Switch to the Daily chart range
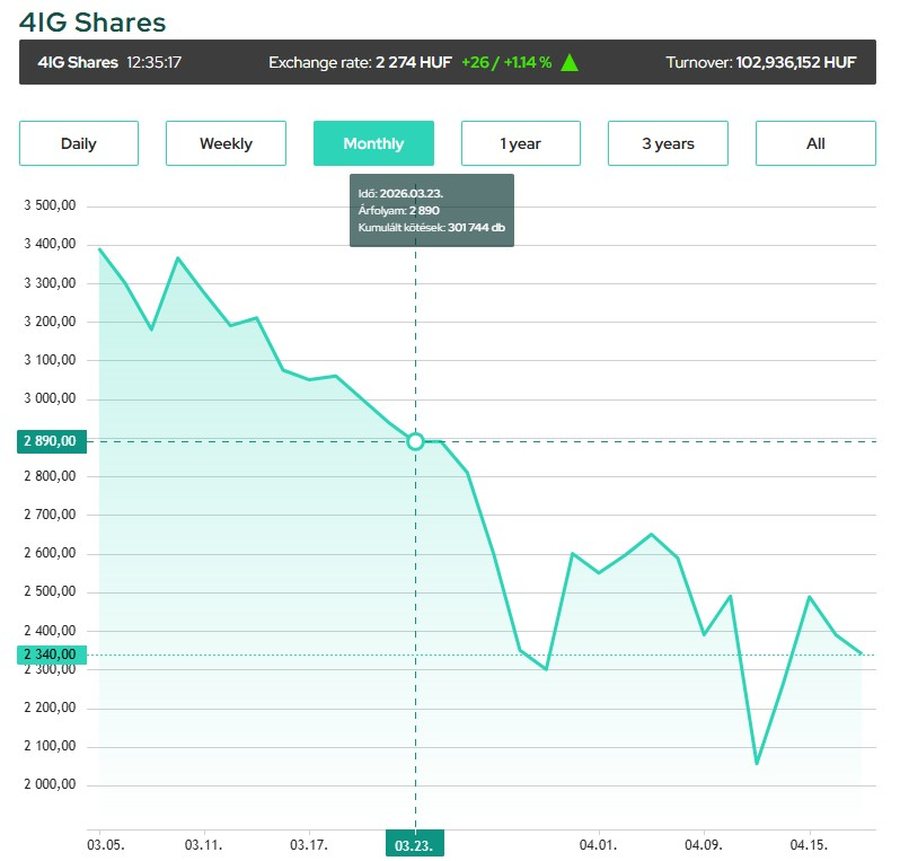Image resolution: width=900 pixels, height=861 pixels. [x=79, y=143]
